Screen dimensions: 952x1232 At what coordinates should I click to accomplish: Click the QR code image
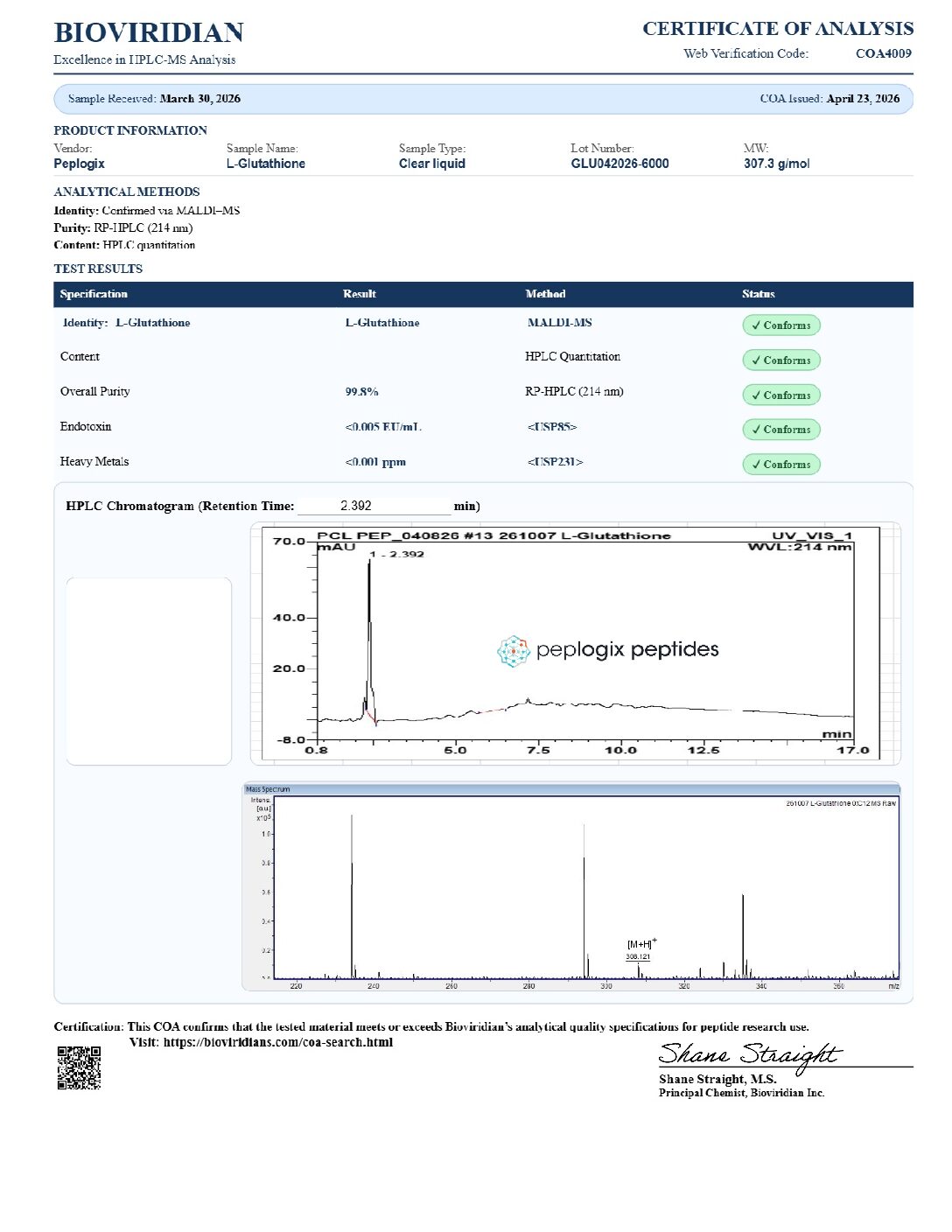[x=79, y=1067]
